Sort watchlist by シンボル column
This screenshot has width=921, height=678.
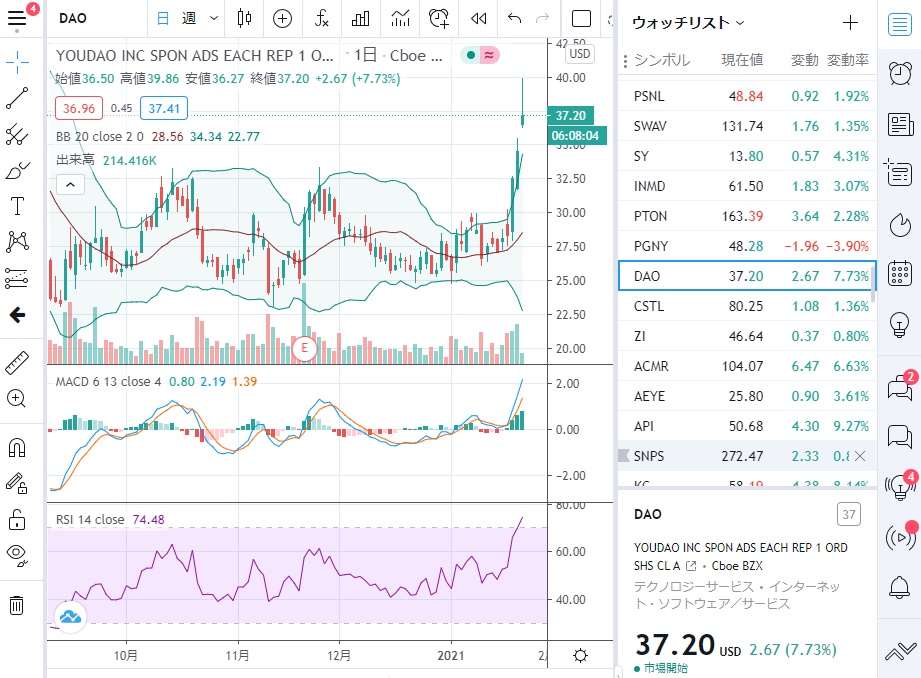click(662, 60)
